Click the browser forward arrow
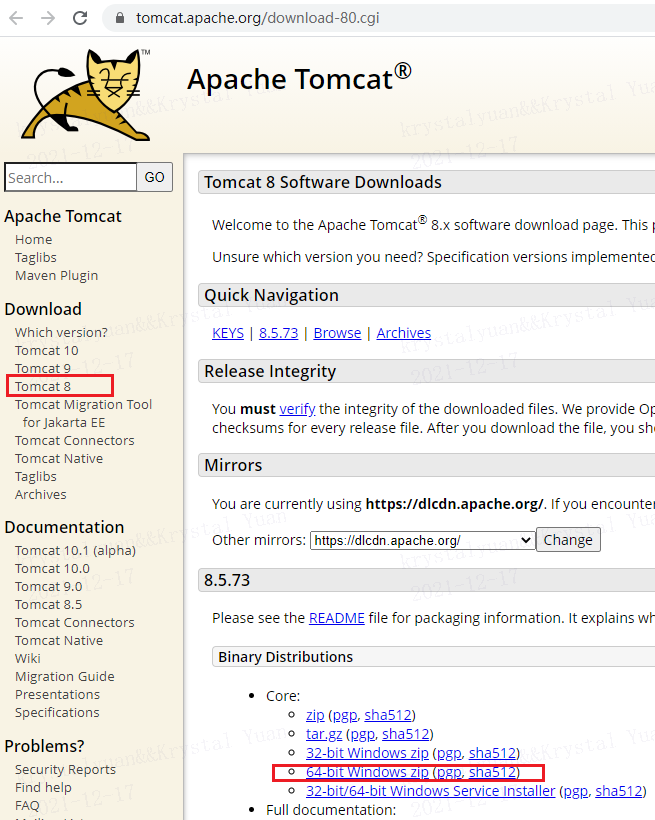The image size is (655, 820). [x=48, y=18]
